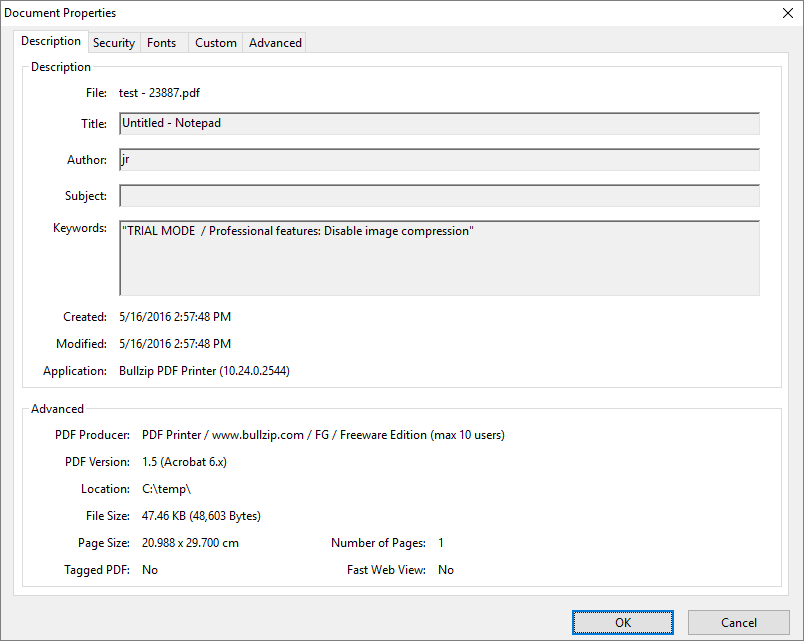The image size is (804, 641).
Task: Click the Advanced group heading
Action: (57, 409)
